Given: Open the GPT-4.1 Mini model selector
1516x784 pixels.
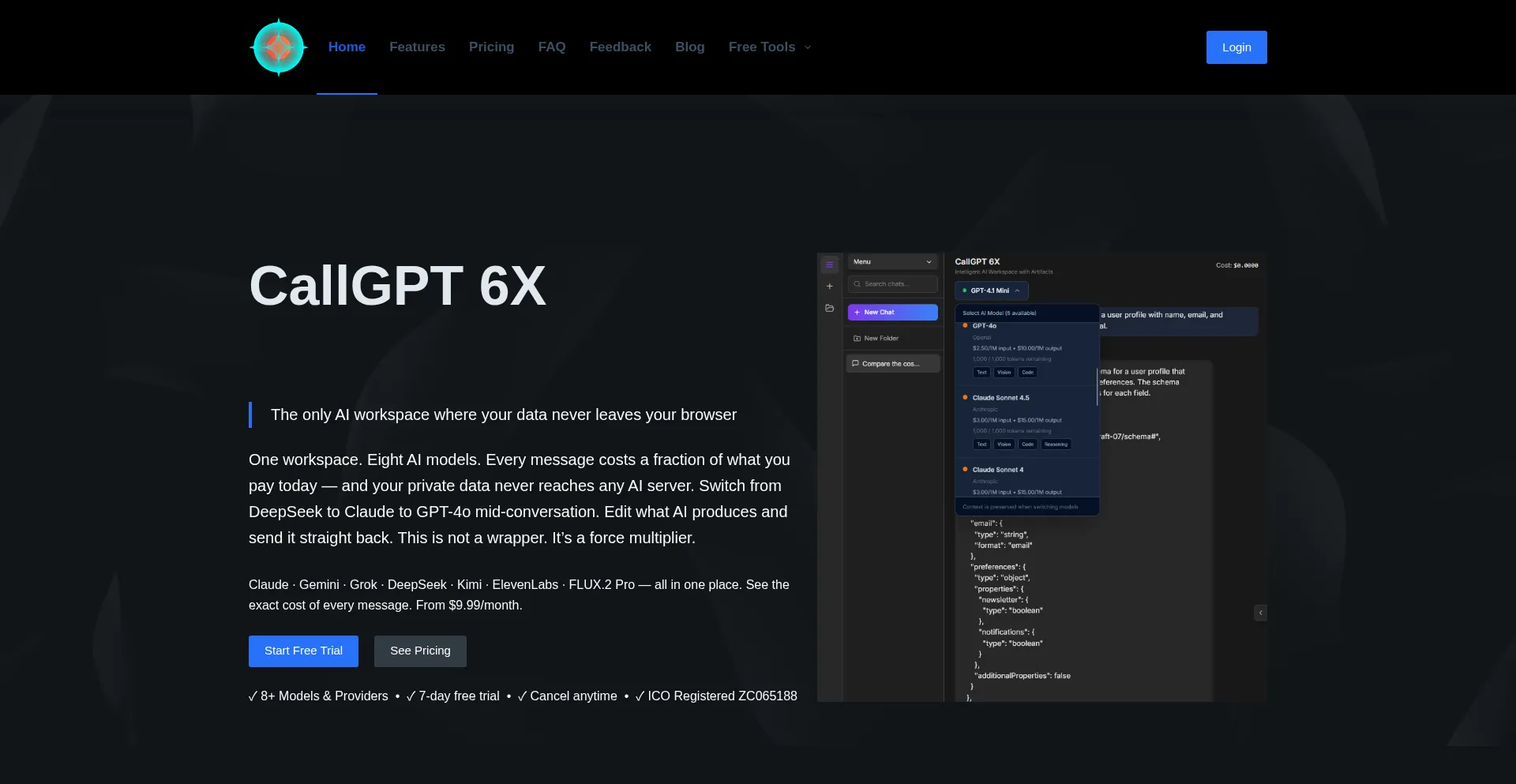Looking at the screenshot, I should (992, 291).
